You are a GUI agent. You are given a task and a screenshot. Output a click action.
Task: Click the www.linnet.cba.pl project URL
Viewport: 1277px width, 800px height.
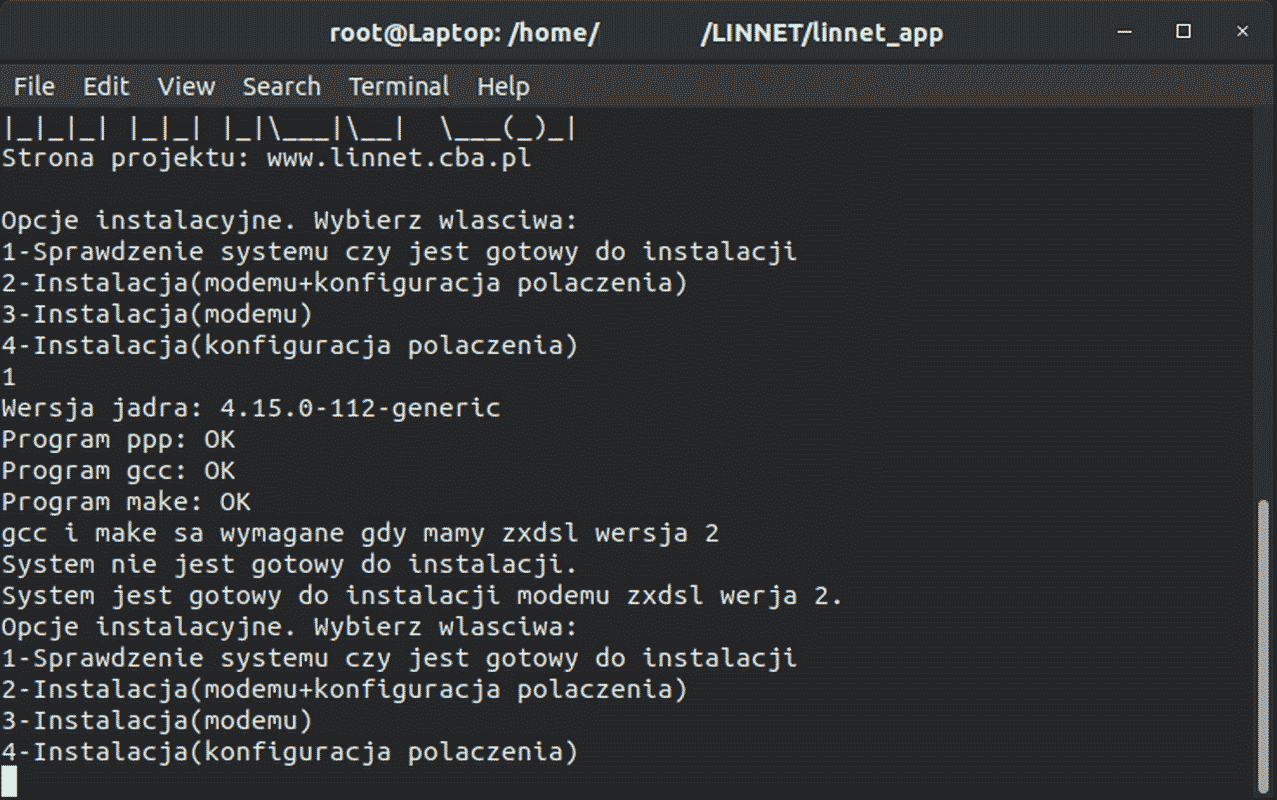point(399,158)
